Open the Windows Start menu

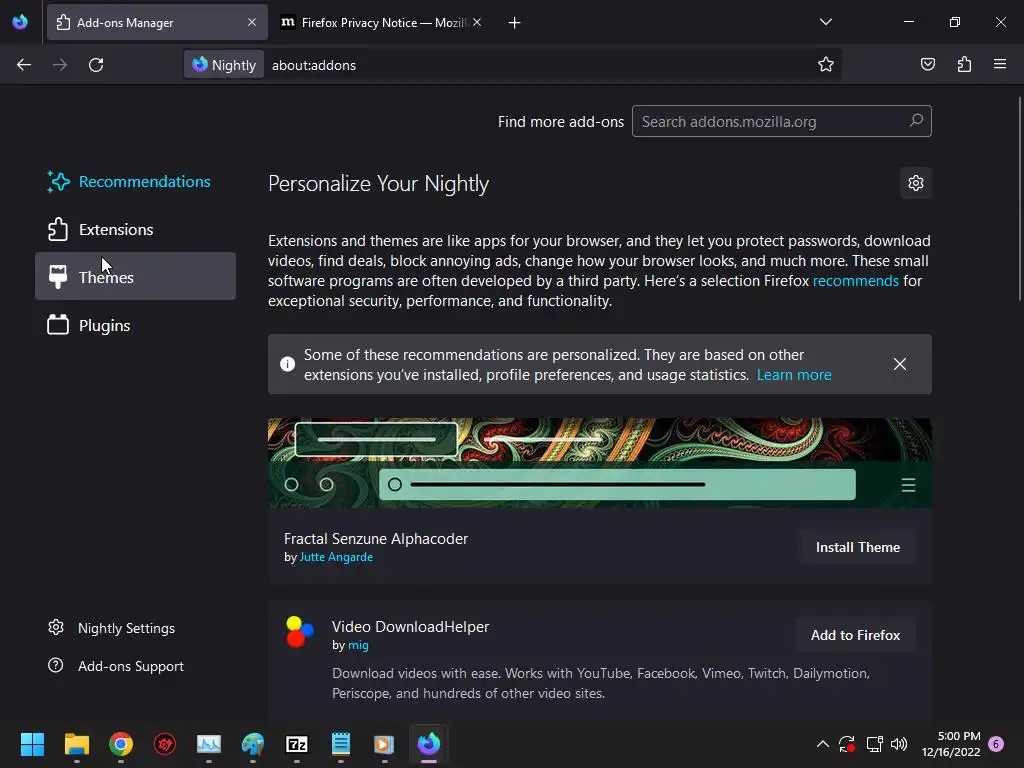click(x=32, y=744)
